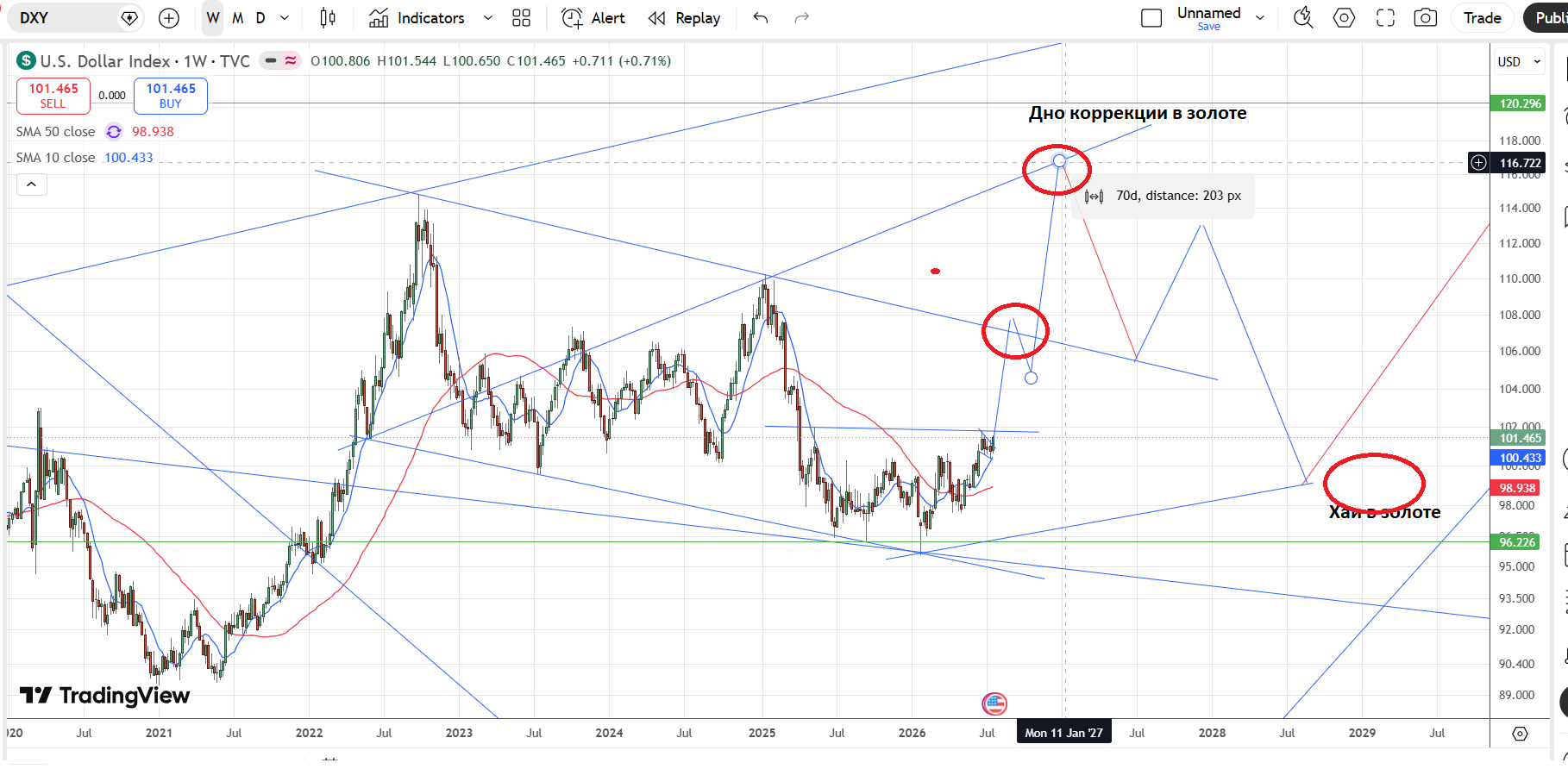Open quick search with the lightning magnifier
Viewport: 1568px width, 769px height.
[x=1303, y=18]
